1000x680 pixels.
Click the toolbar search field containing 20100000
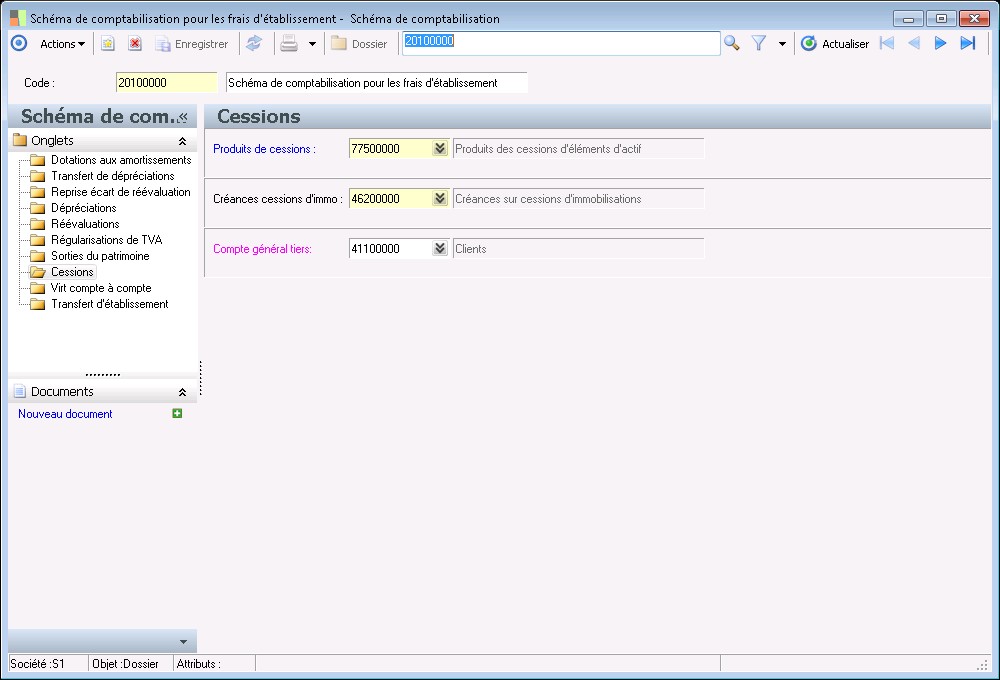(x=560, y=42)
